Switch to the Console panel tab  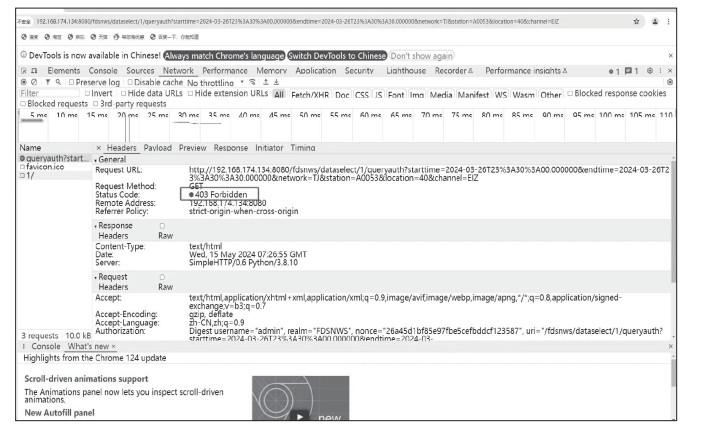pyautogui.click(x=103, y=71)
